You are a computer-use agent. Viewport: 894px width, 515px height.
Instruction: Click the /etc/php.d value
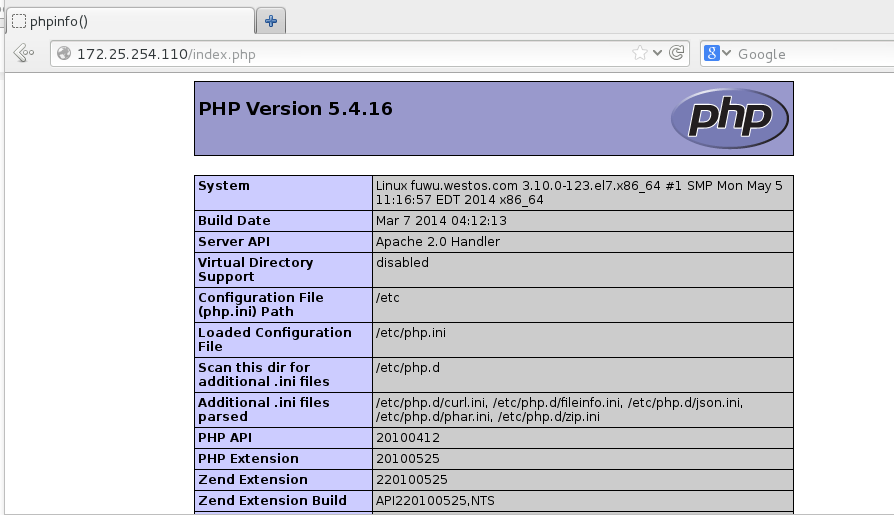point(407,368)
